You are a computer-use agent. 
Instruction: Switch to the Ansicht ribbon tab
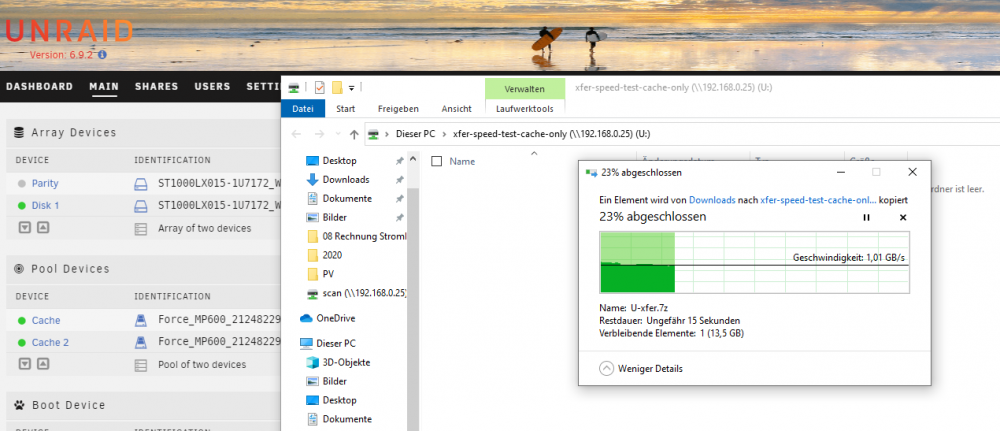(x=457, y=109)
